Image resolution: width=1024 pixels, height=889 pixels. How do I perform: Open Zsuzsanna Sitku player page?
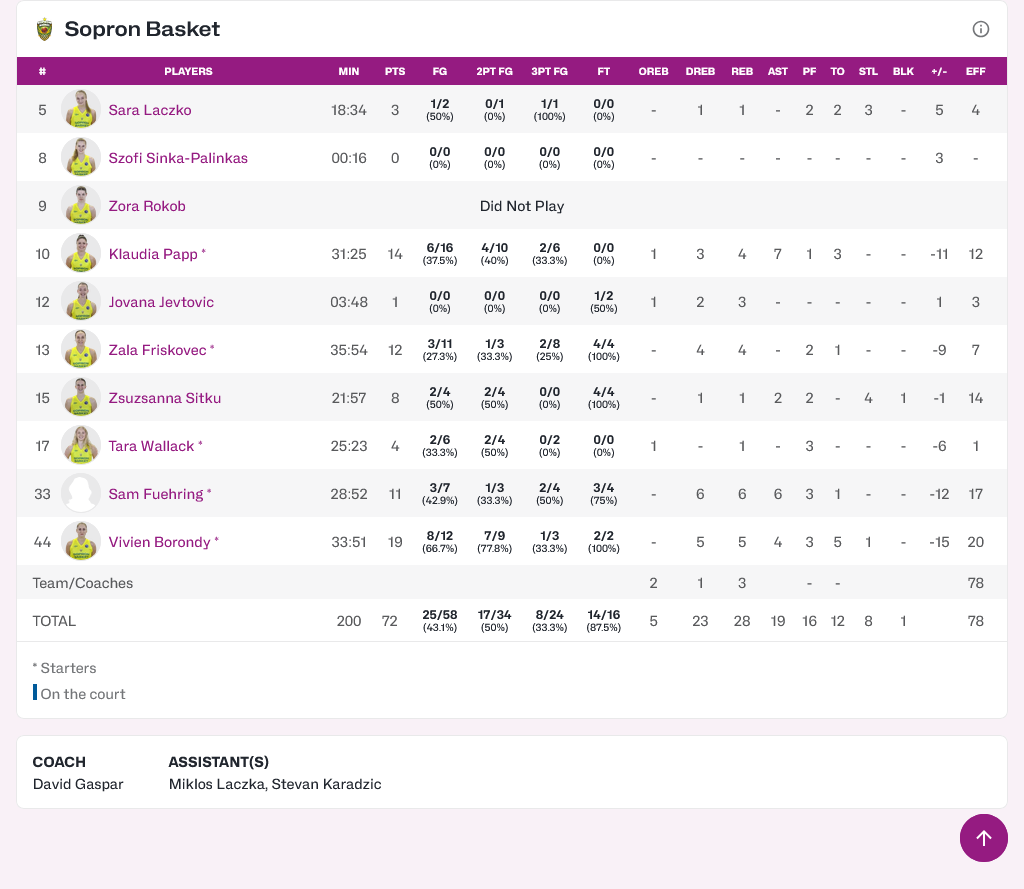165,398
